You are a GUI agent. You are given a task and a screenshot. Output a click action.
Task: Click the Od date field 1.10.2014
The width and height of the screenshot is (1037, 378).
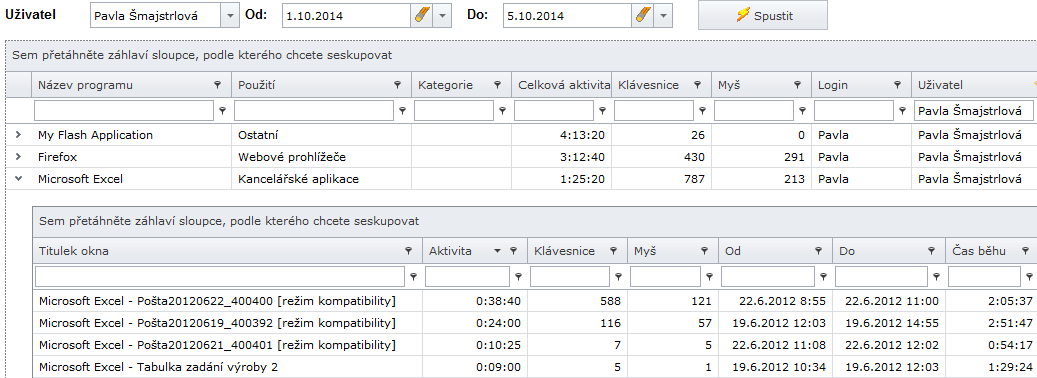tap(347, 15)
